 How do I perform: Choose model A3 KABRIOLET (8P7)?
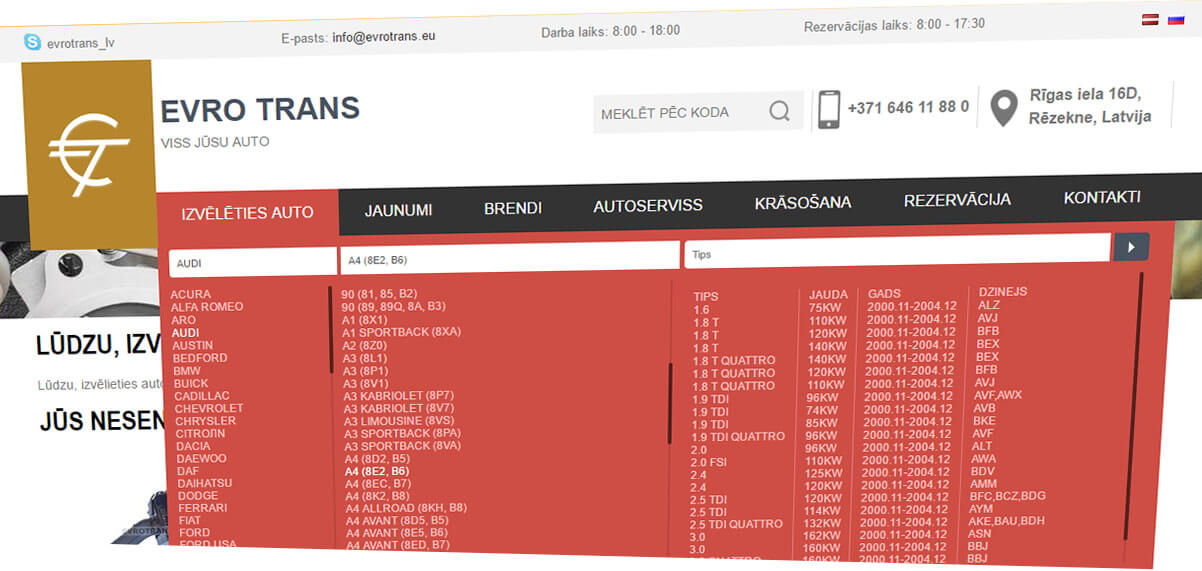click(x=399, y=395)
